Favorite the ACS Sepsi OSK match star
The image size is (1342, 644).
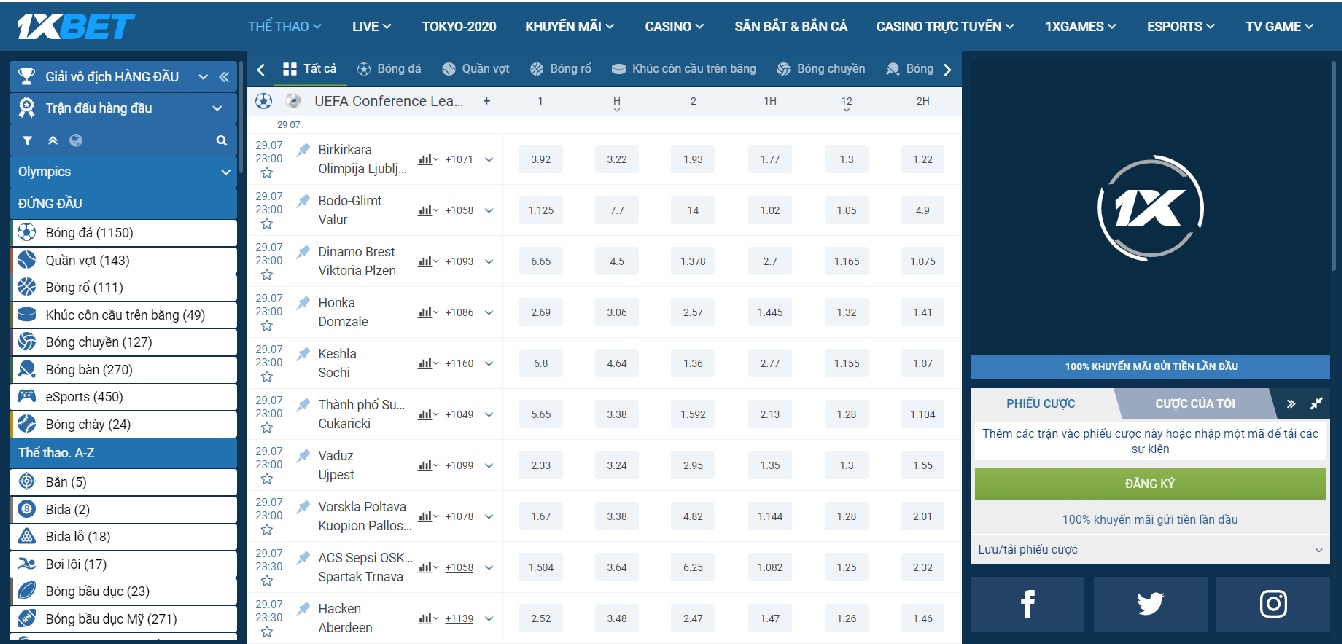pos(267,581)
